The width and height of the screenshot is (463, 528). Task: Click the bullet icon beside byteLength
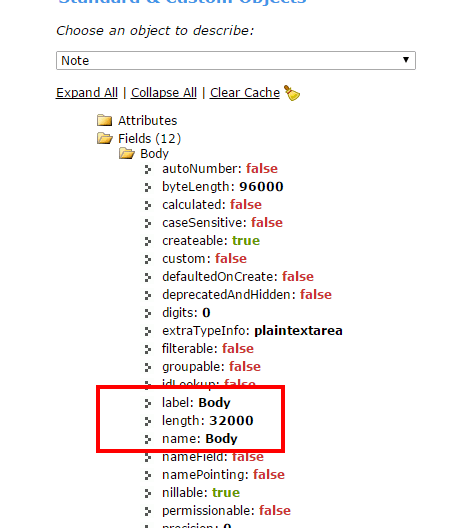coord(148,187)
